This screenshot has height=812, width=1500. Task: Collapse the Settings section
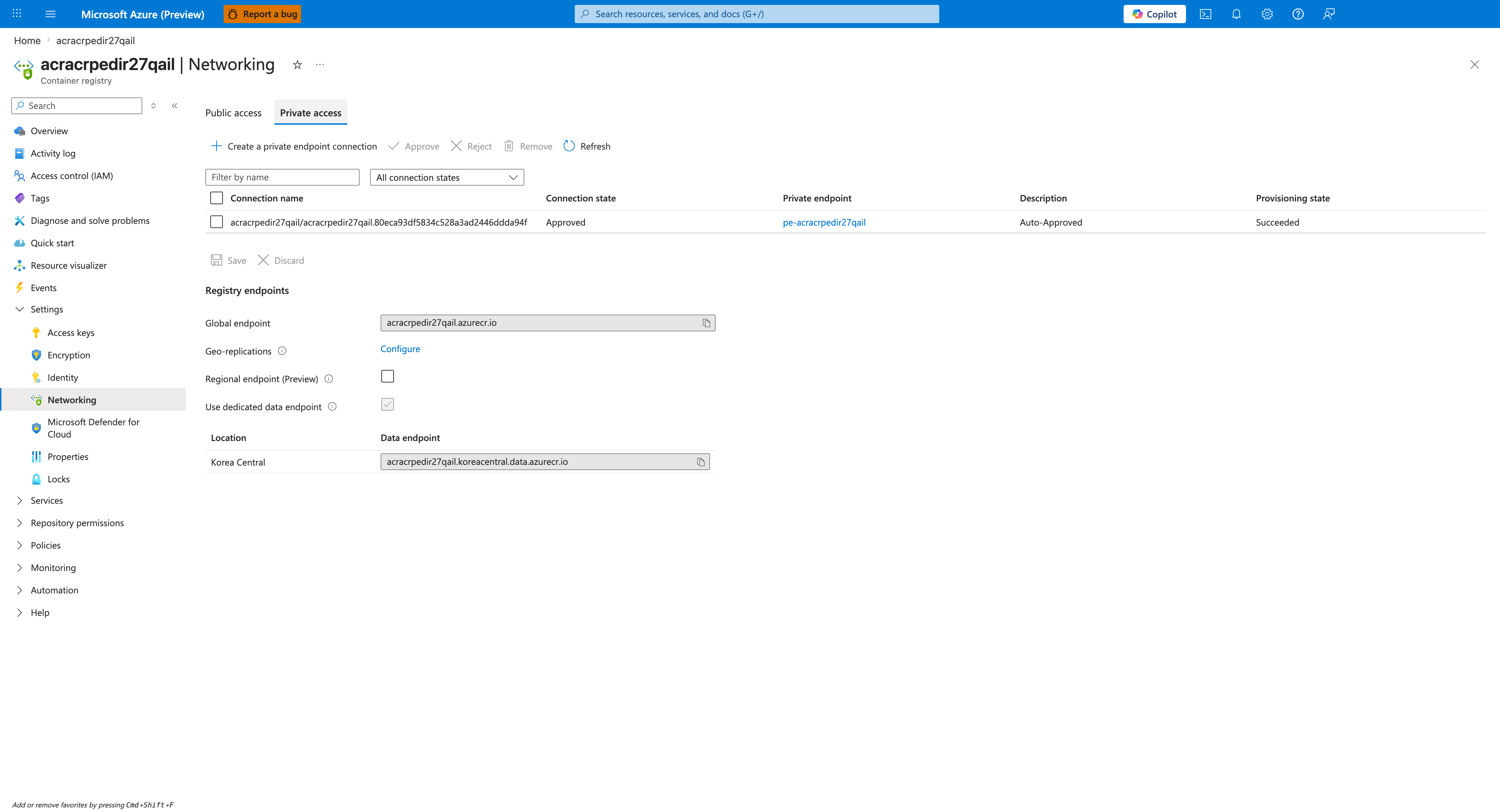19,309
